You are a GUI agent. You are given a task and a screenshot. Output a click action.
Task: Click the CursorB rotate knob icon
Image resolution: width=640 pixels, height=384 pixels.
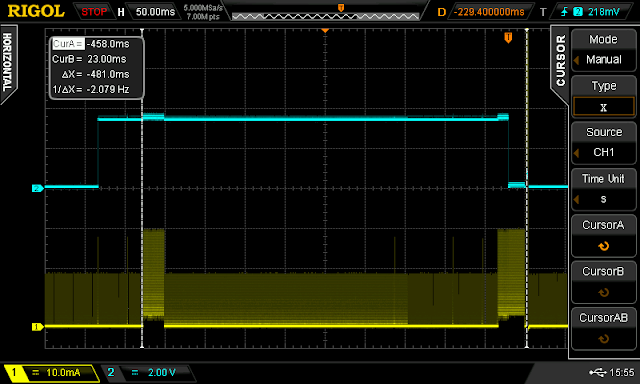(603, 293)
